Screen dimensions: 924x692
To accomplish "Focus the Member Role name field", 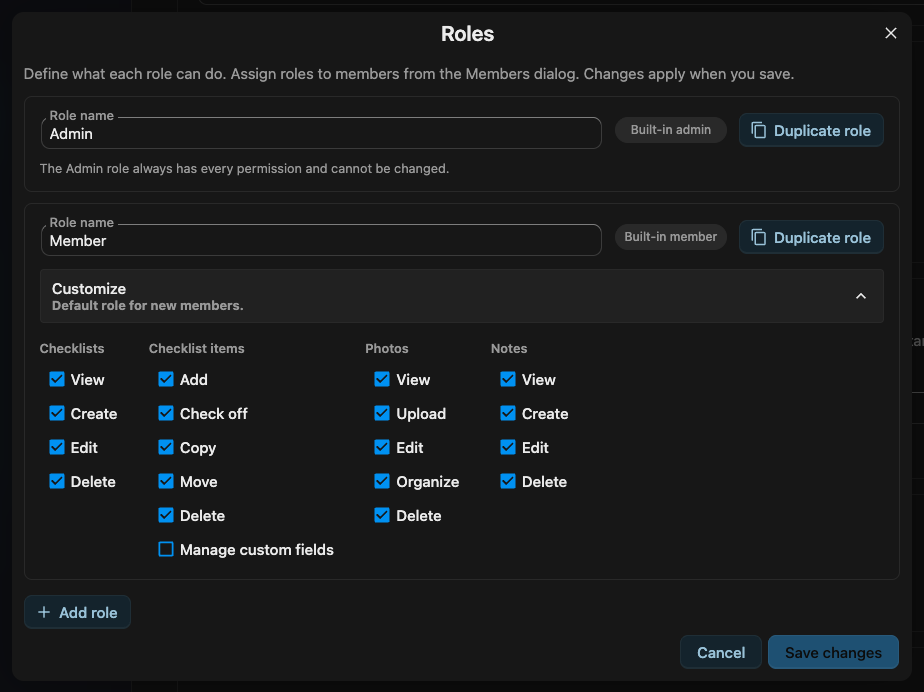I will [x=321, y=240].
